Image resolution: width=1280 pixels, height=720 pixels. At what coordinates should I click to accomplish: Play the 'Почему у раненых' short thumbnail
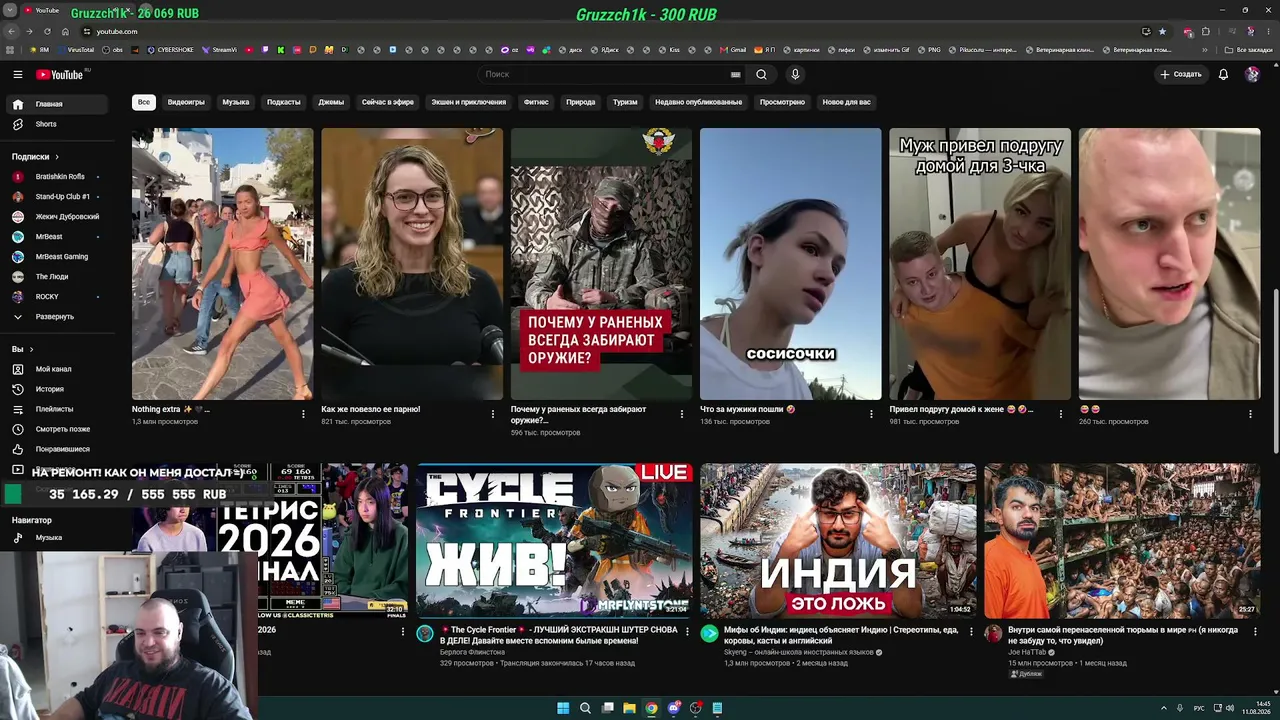[601, 264]
